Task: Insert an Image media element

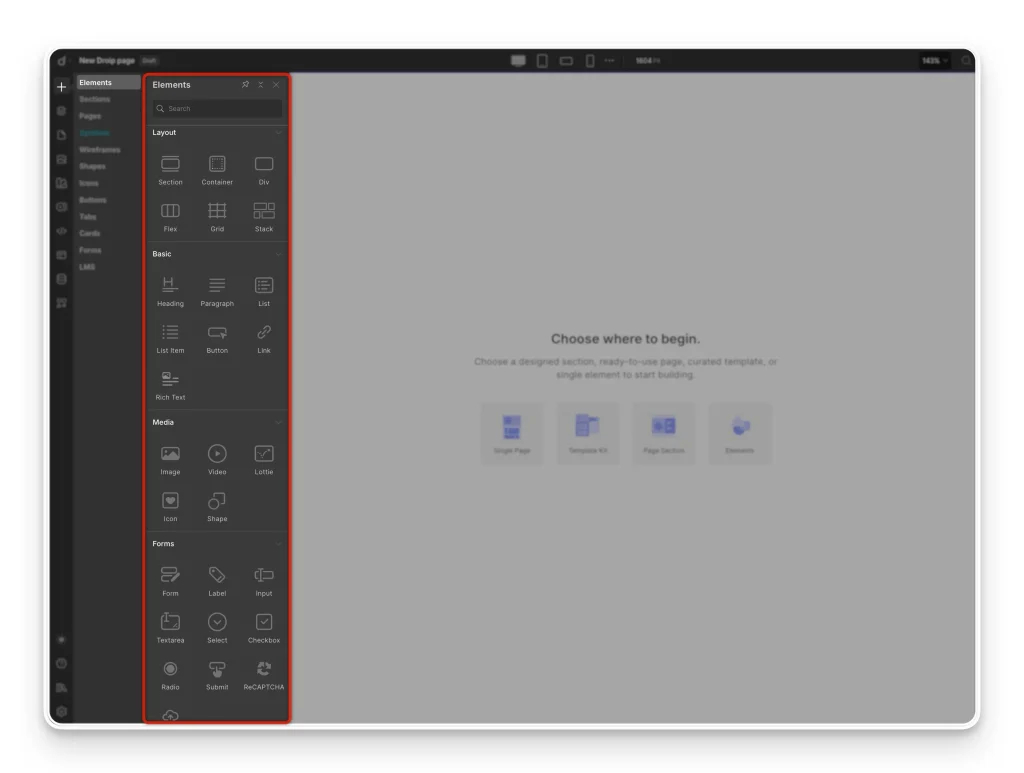Action: click(170, 460)
